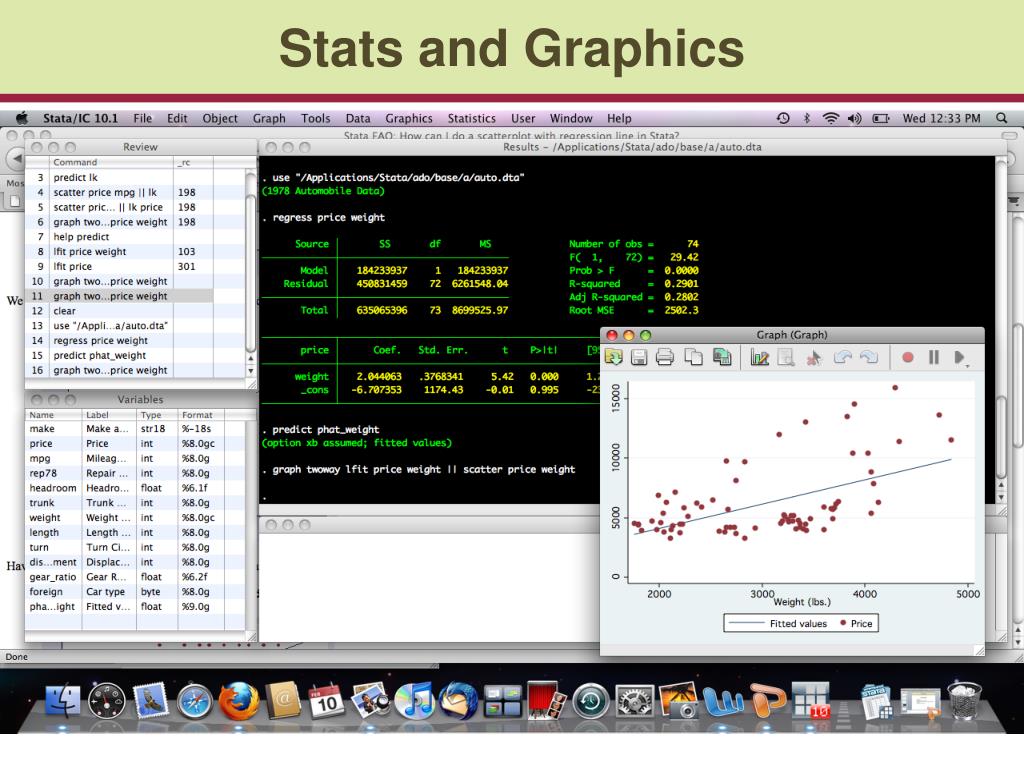Click the 'Command' column header in Review

tap(111, 162)
